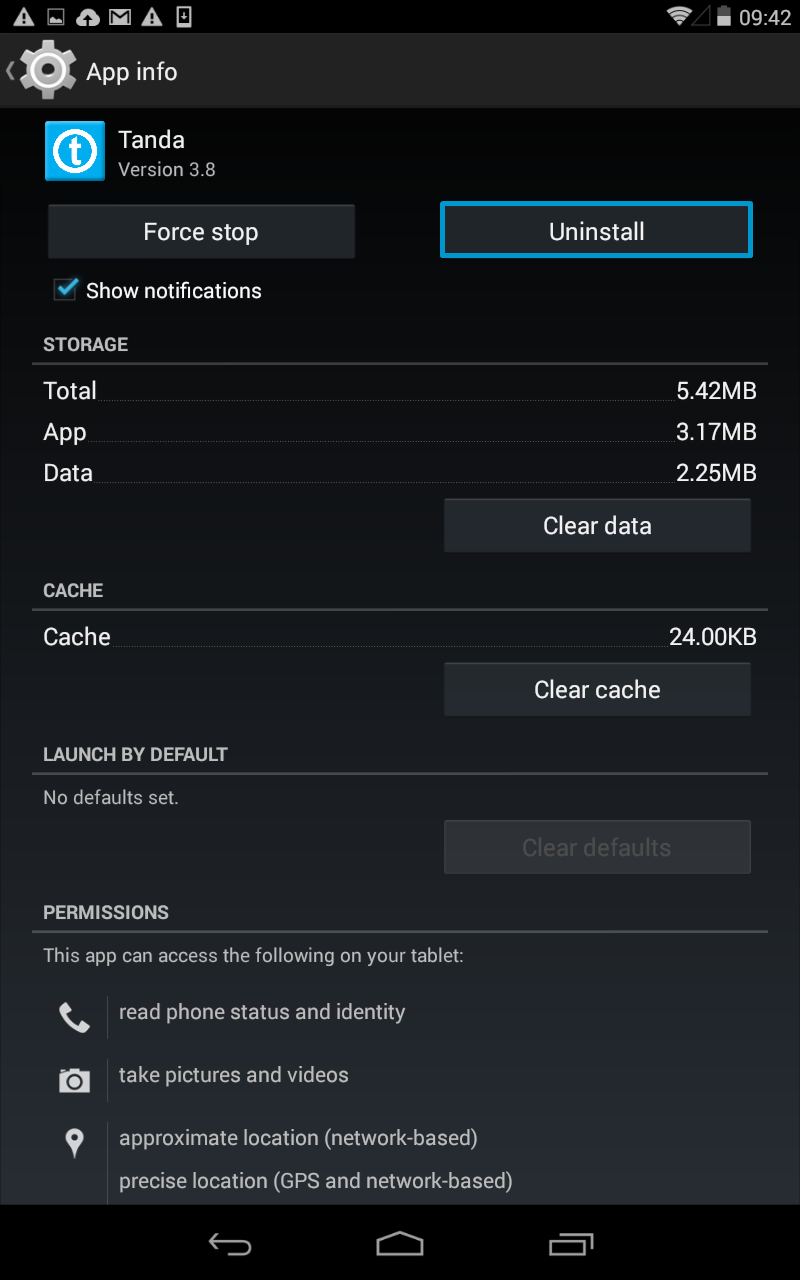
Task: Select 'precise location' permission entry
Action: point(316,1181)
